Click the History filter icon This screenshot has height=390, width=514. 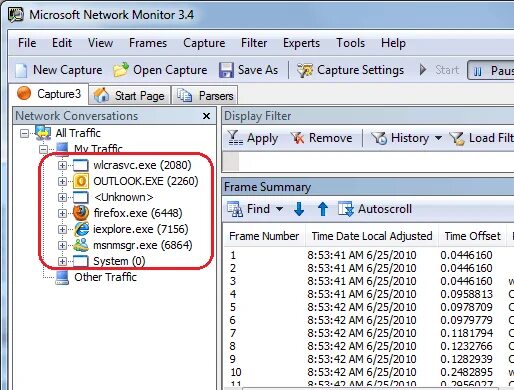tap(379, 138)
